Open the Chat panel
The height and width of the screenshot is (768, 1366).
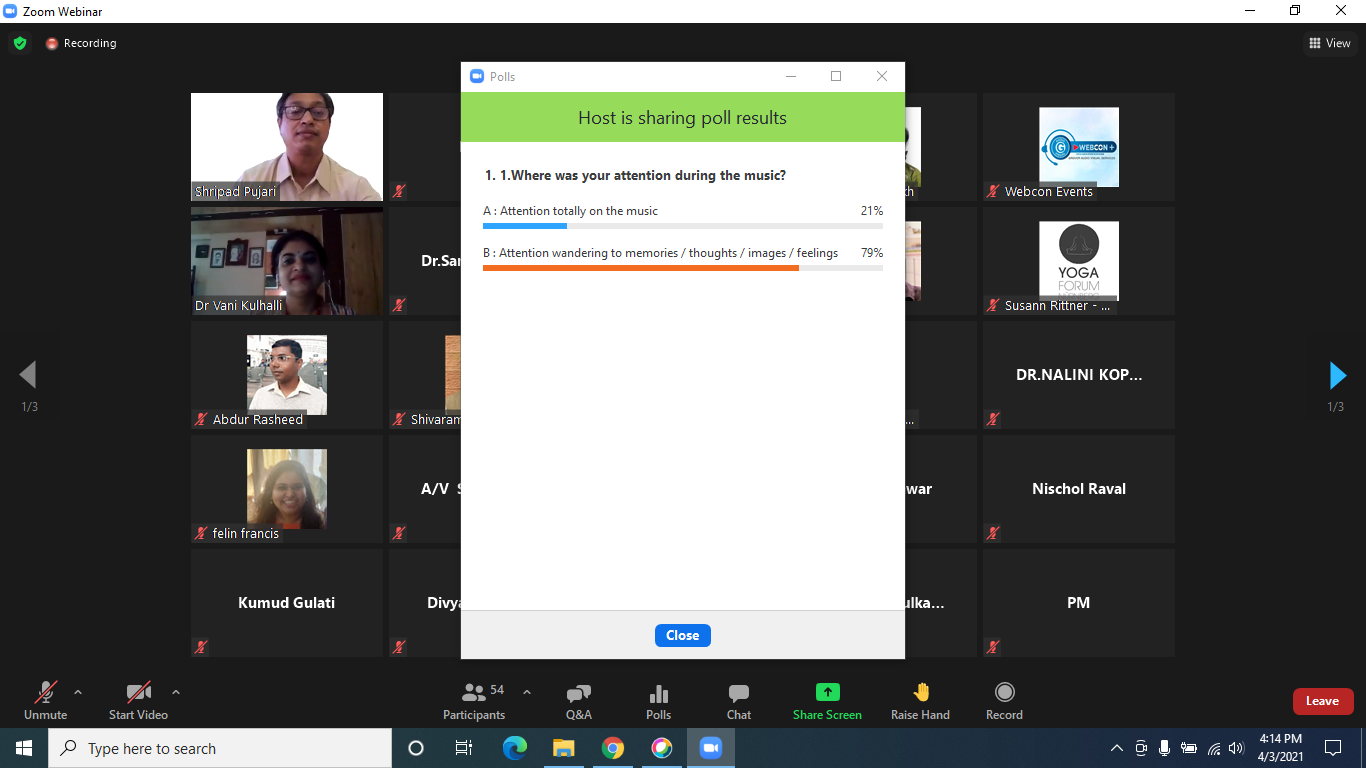pyautogui.click(x=739, y=701)
